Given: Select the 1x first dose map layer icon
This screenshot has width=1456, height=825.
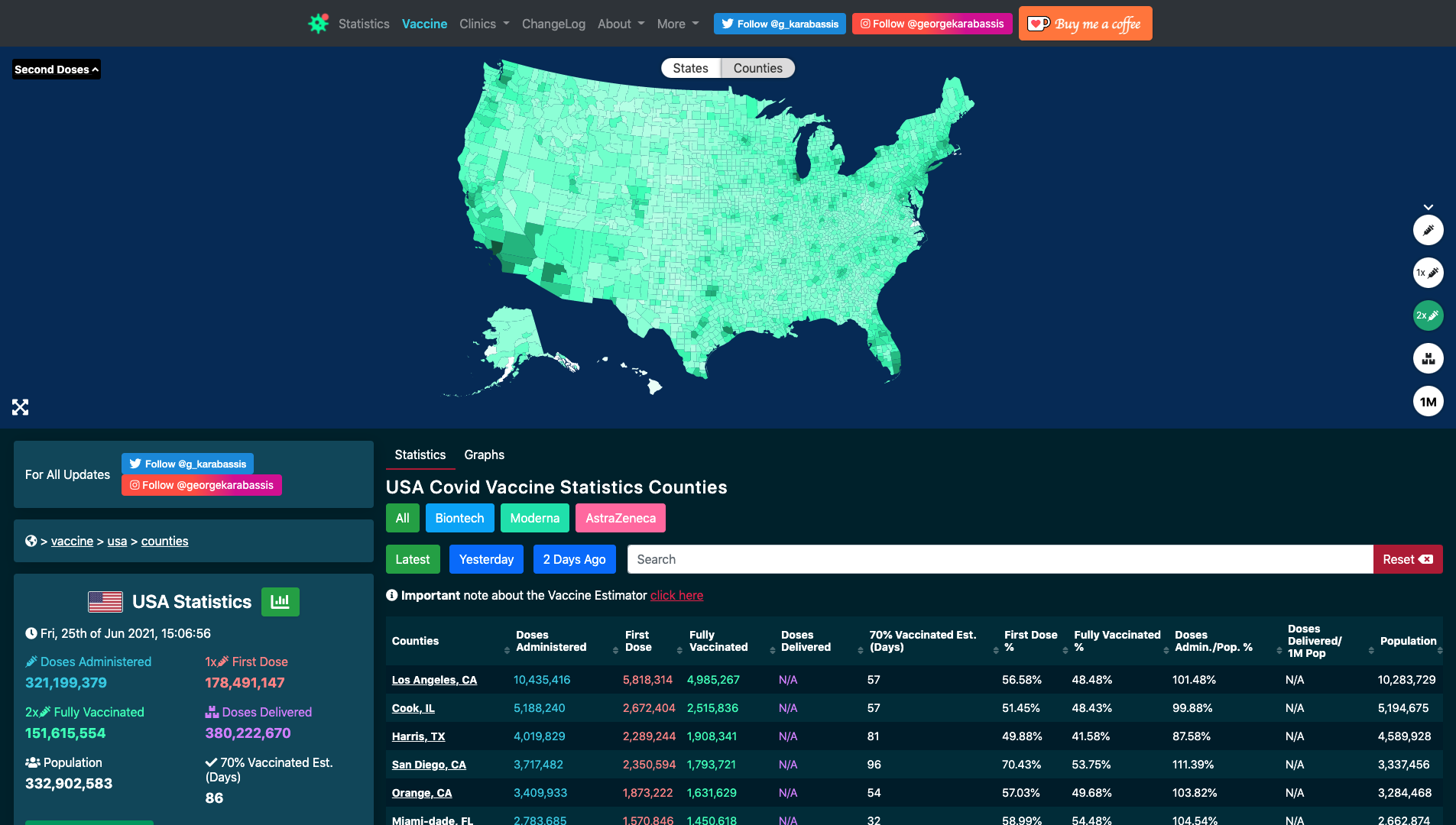Looking at the screenshot, I should 1428,273.
